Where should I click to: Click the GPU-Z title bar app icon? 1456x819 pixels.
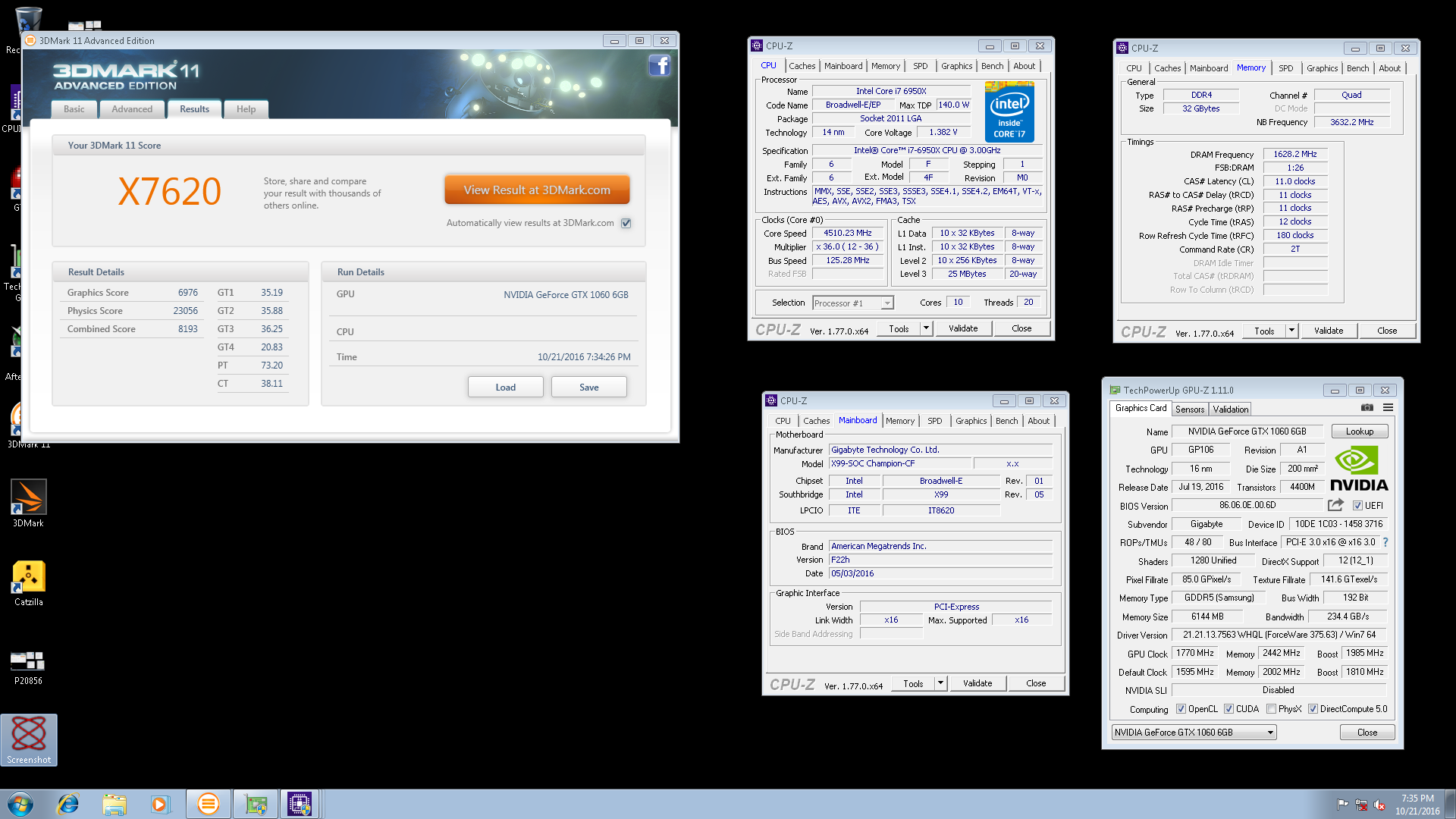click(1115, 390)
